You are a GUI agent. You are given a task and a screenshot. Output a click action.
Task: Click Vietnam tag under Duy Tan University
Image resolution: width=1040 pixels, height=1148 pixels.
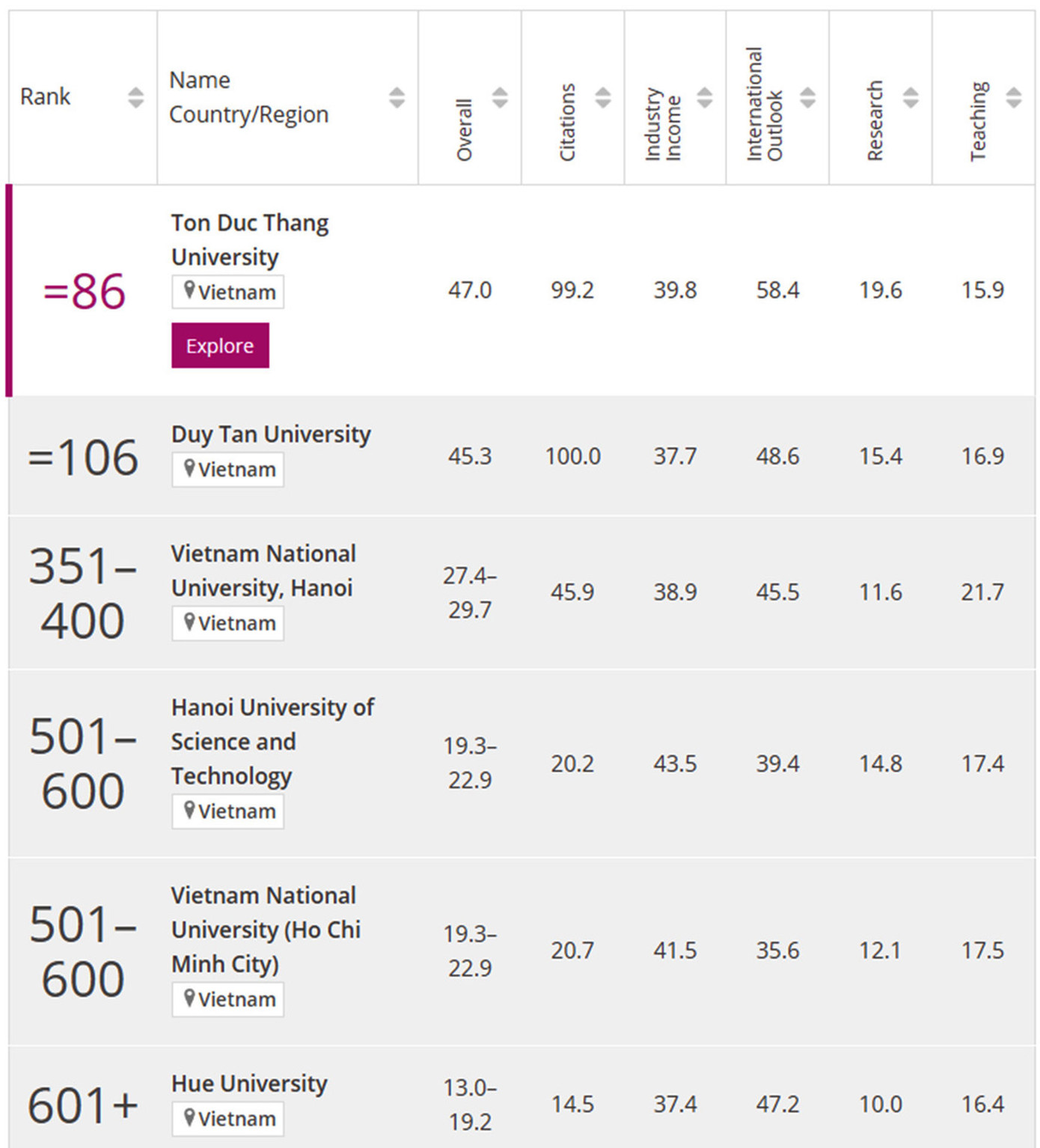click(228, 470)
